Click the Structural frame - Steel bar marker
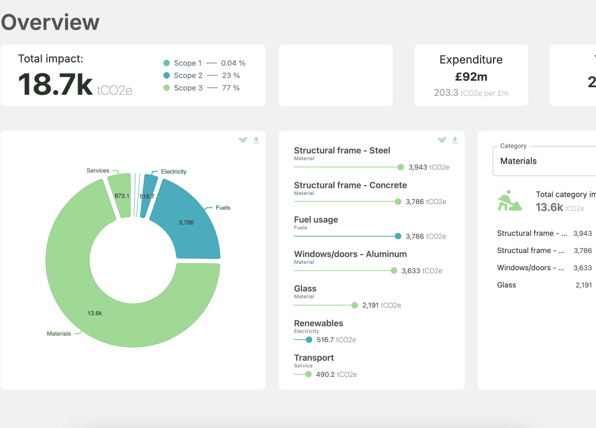This screenshot has height=428, width=596. click(400, 167)
